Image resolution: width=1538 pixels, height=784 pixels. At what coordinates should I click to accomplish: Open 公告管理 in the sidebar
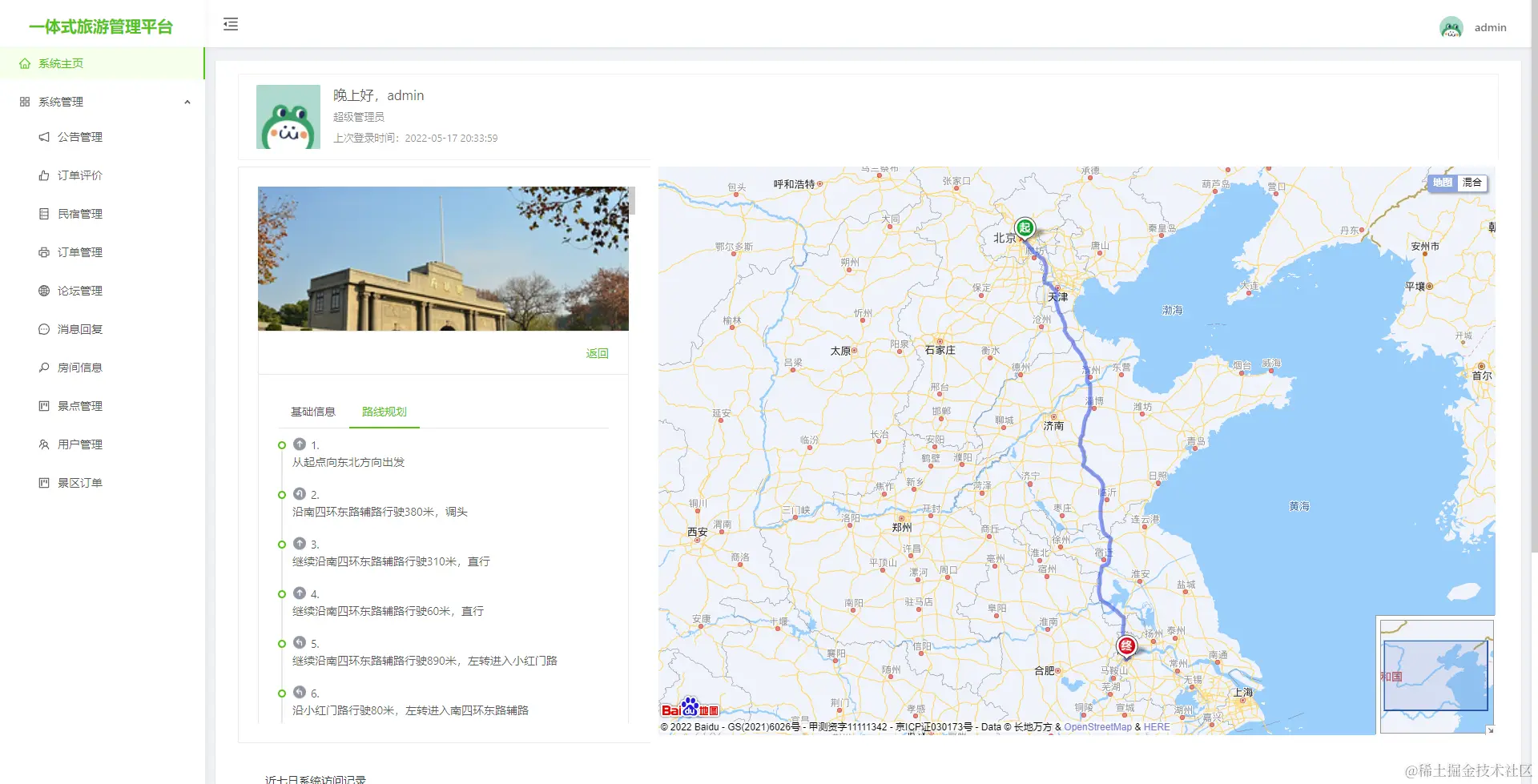click(102, 137)
